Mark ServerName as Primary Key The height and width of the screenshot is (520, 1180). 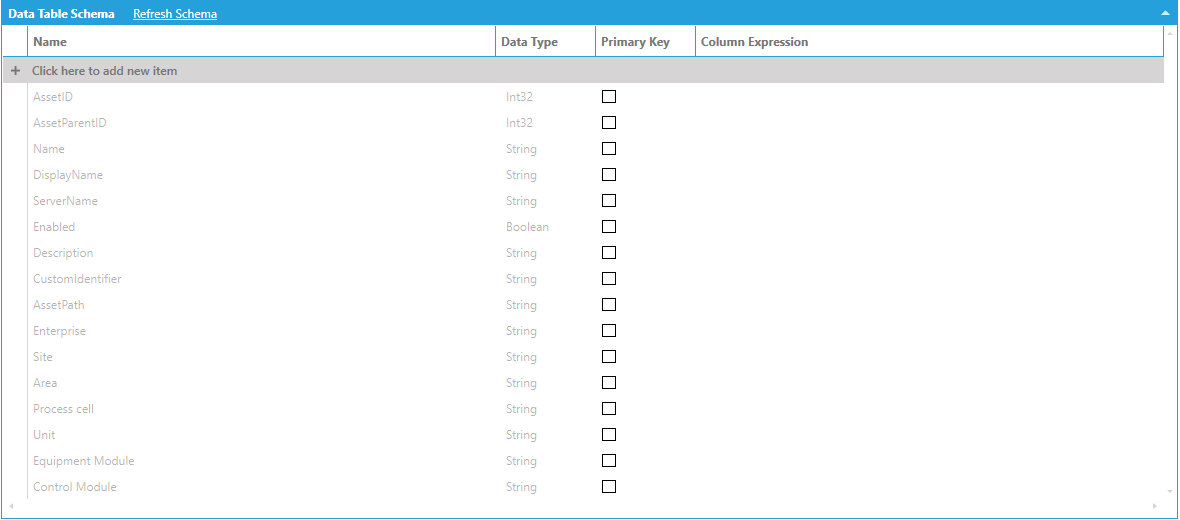(x=609, y=201)
